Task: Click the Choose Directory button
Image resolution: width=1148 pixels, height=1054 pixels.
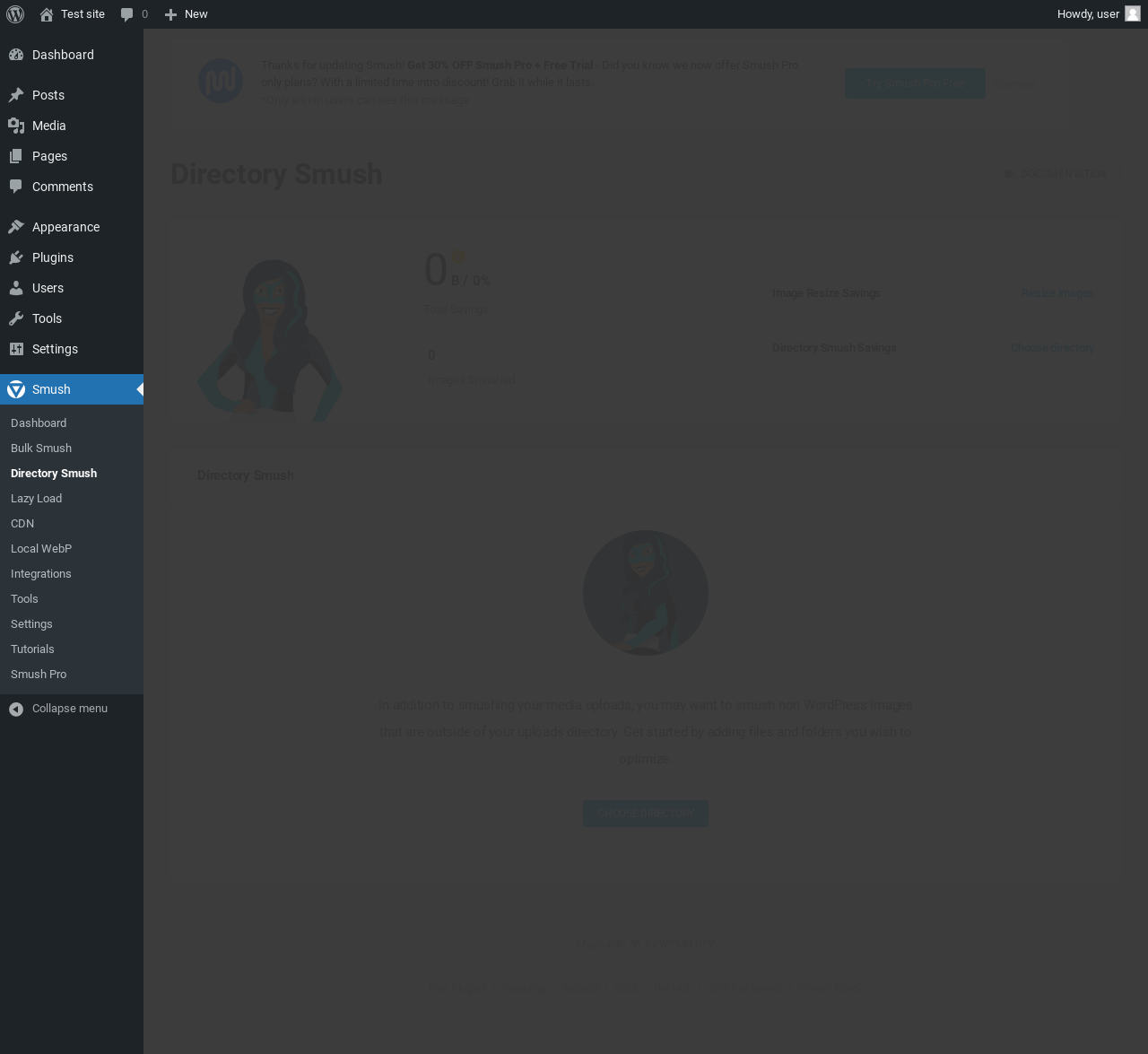Action: pyautogui.click(x=646, y=814)
